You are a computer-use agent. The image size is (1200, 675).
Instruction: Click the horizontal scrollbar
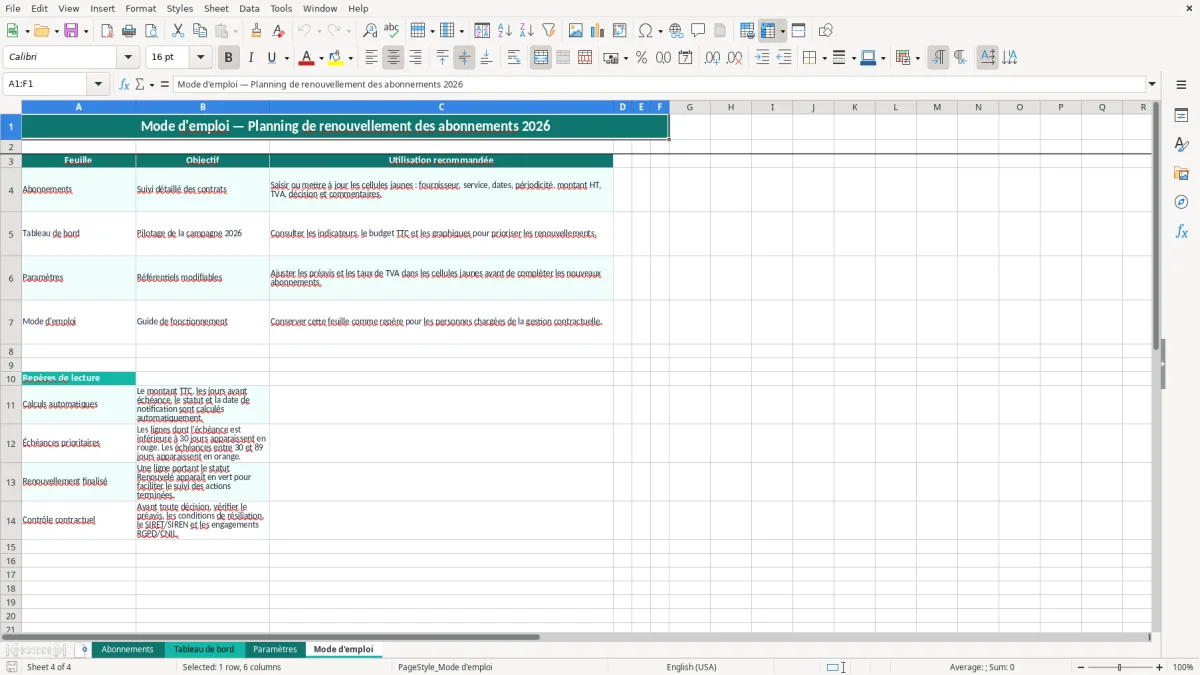[x=270, y=637]
